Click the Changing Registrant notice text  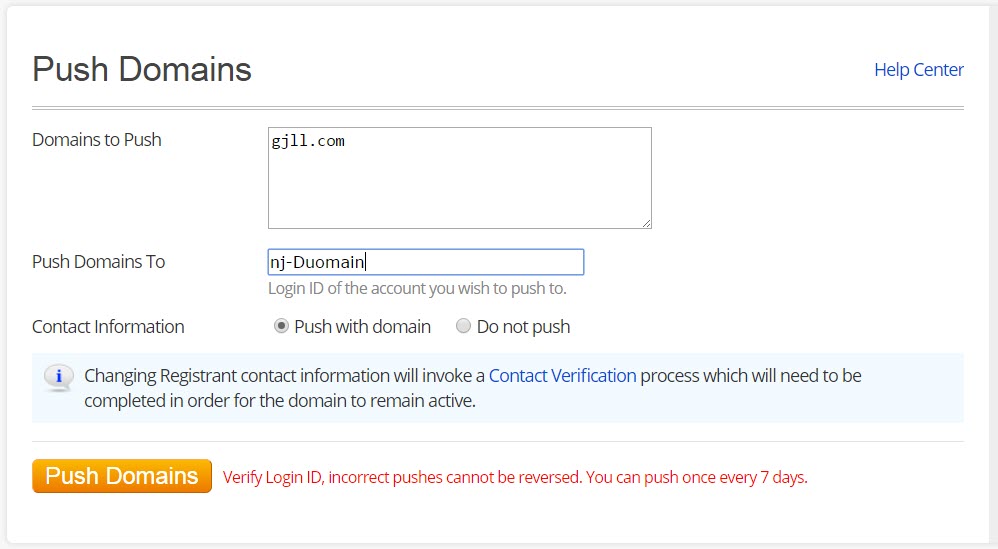point(284,376)
